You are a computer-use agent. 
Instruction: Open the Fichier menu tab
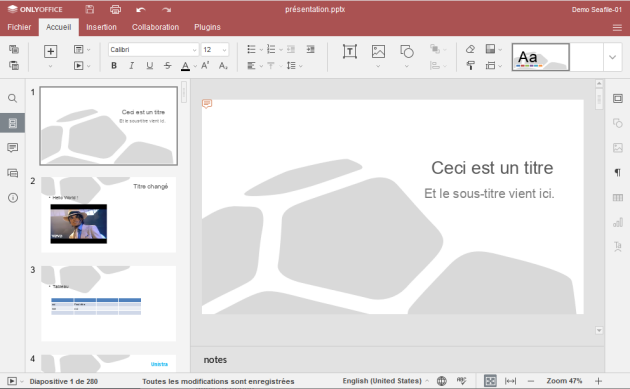point(19,27)
